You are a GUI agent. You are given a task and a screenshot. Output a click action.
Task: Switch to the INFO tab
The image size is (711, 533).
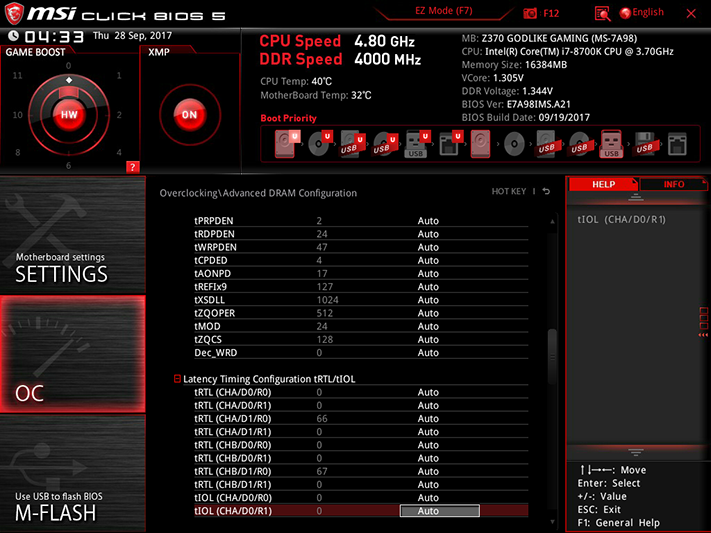tap(673, 184)
